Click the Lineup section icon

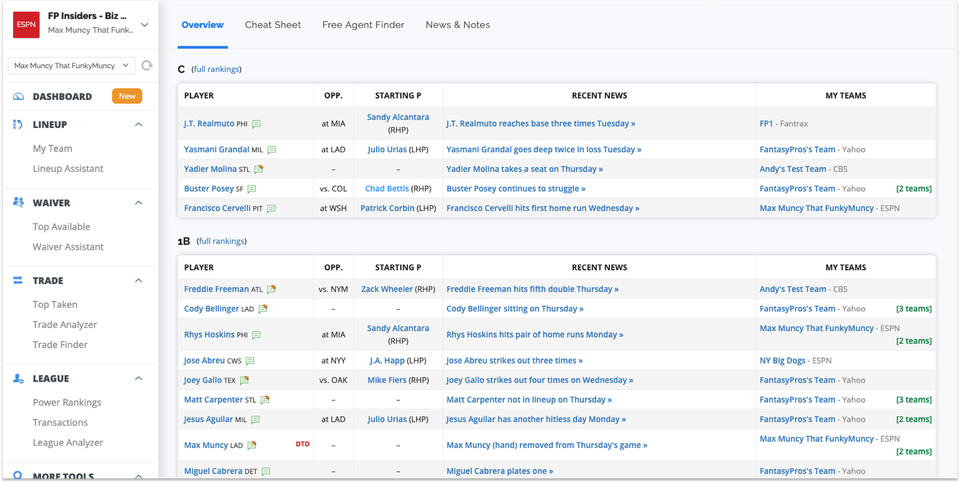[x=18, y=125]
